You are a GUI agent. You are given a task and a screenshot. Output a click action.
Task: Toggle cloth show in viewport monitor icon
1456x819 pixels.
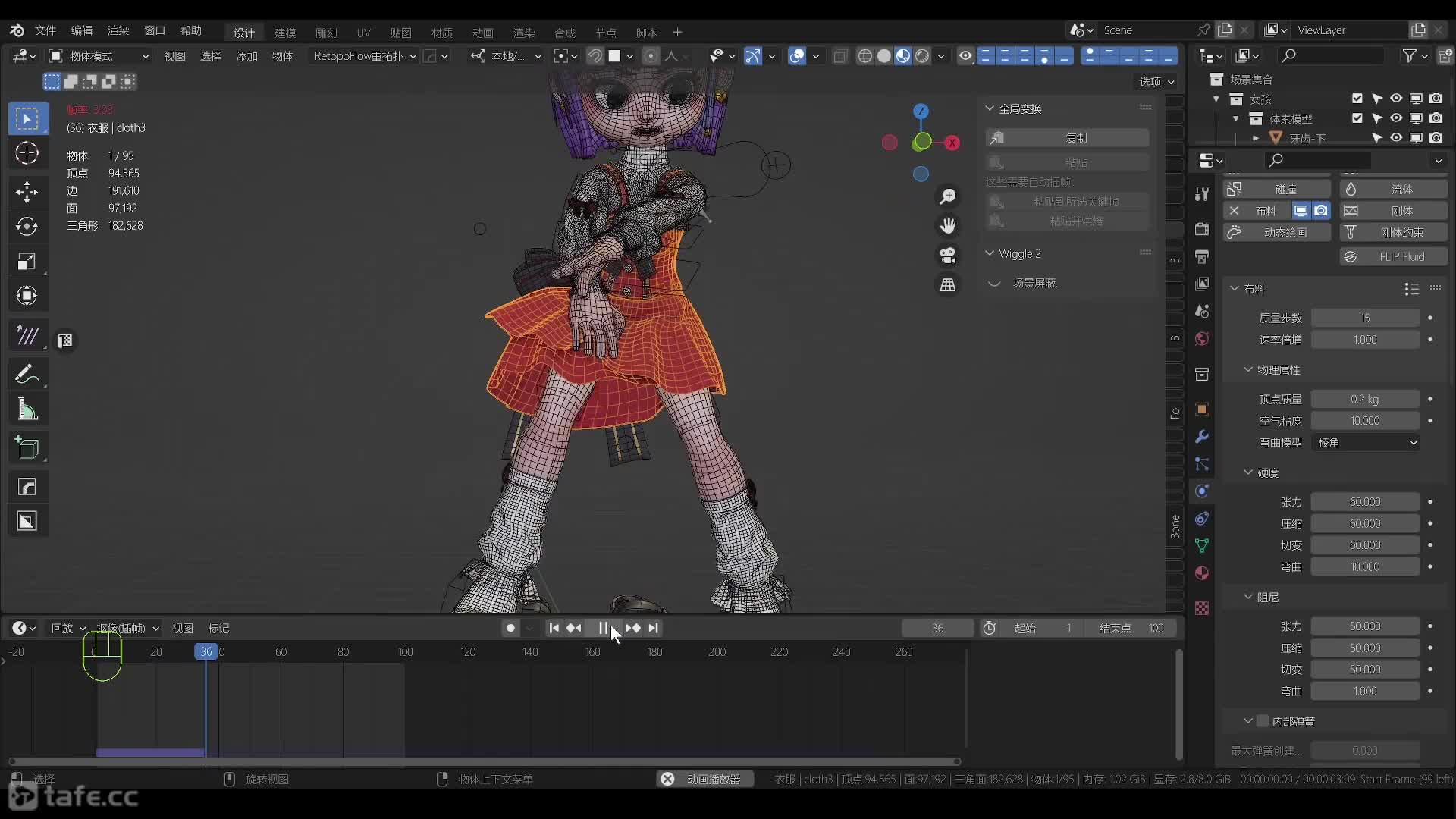[1301, 211]
